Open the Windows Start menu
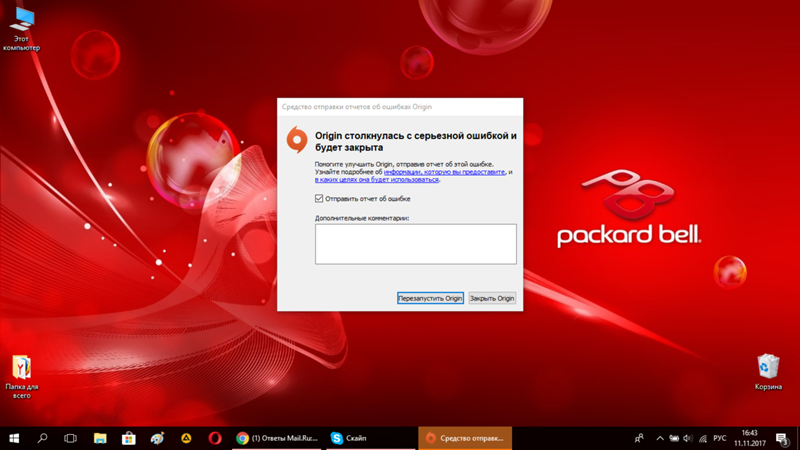The width and height of the screenshot is (800, 450). (x=14, y=438)
